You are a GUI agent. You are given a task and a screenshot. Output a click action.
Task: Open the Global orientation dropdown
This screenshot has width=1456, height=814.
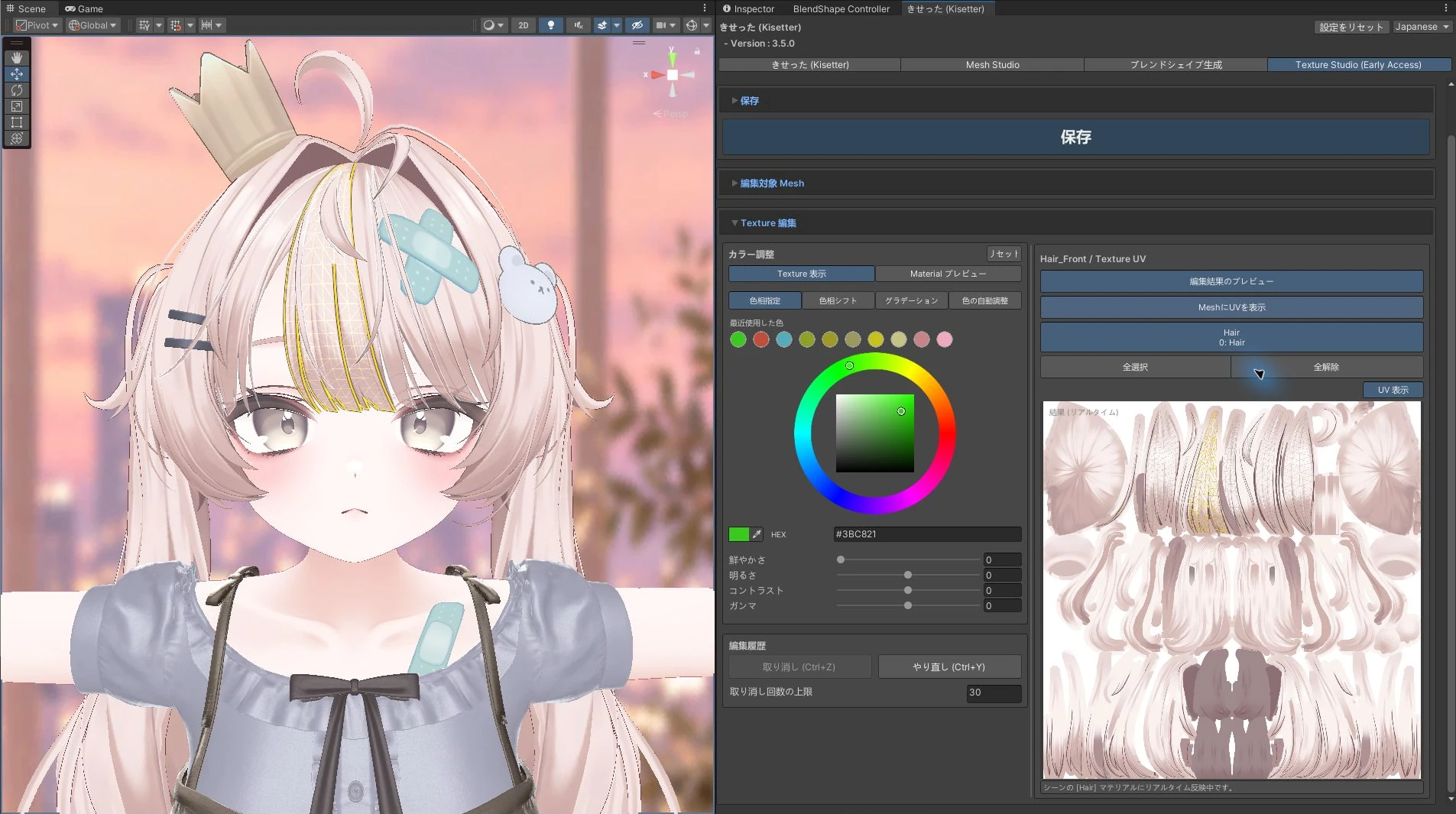coord(92,25)
